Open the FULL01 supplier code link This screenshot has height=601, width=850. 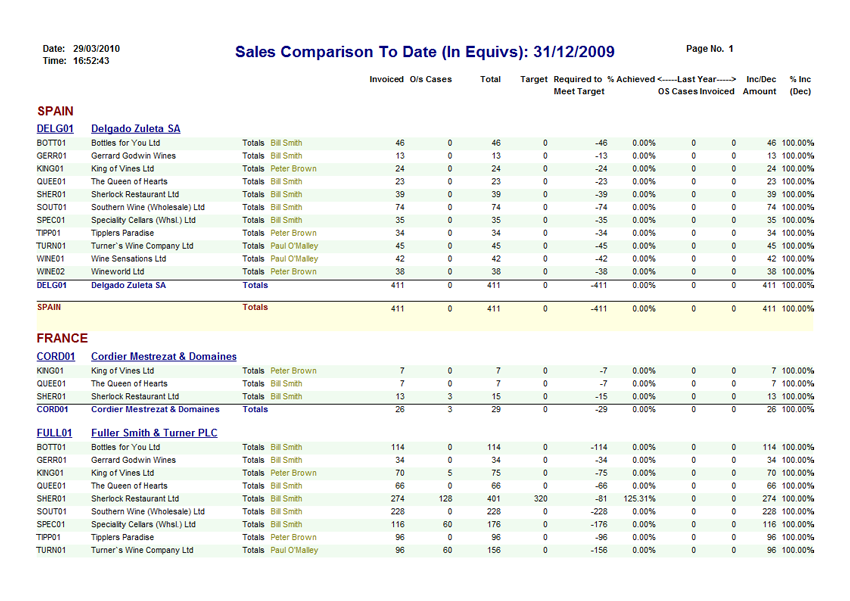click(x=55, y=433)
